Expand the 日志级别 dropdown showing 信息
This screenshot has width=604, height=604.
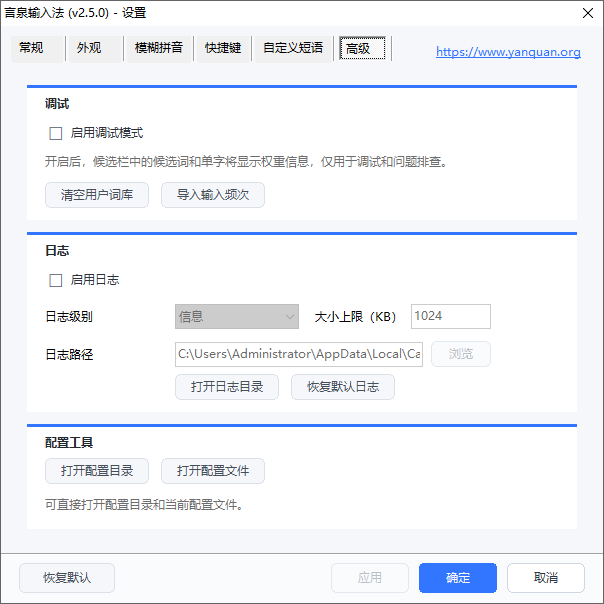pyautogui.click(x=237, y=317)
